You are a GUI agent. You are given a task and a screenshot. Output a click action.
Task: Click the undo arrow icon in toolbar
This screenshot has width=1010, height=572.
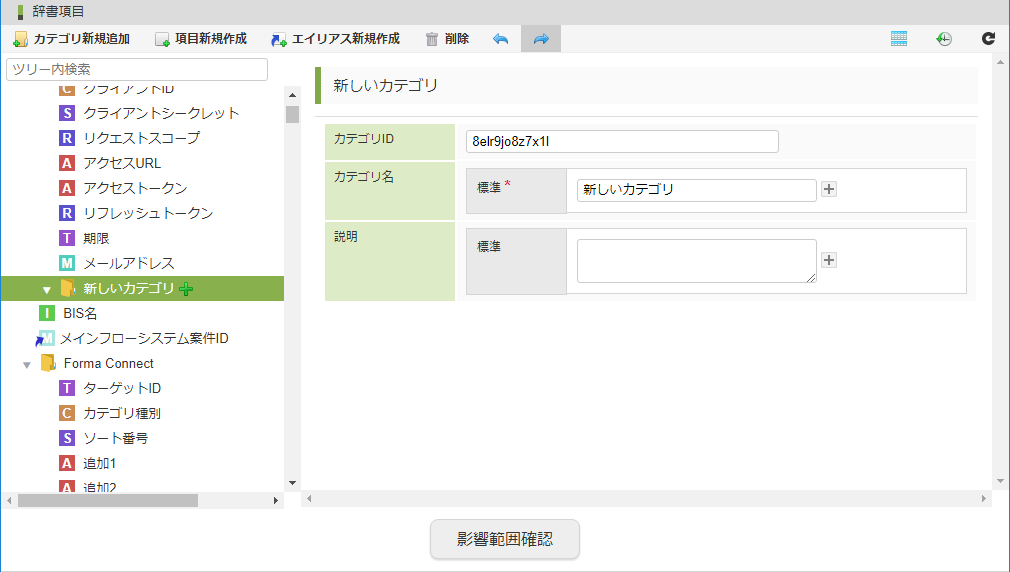click(x=501, y=39)
